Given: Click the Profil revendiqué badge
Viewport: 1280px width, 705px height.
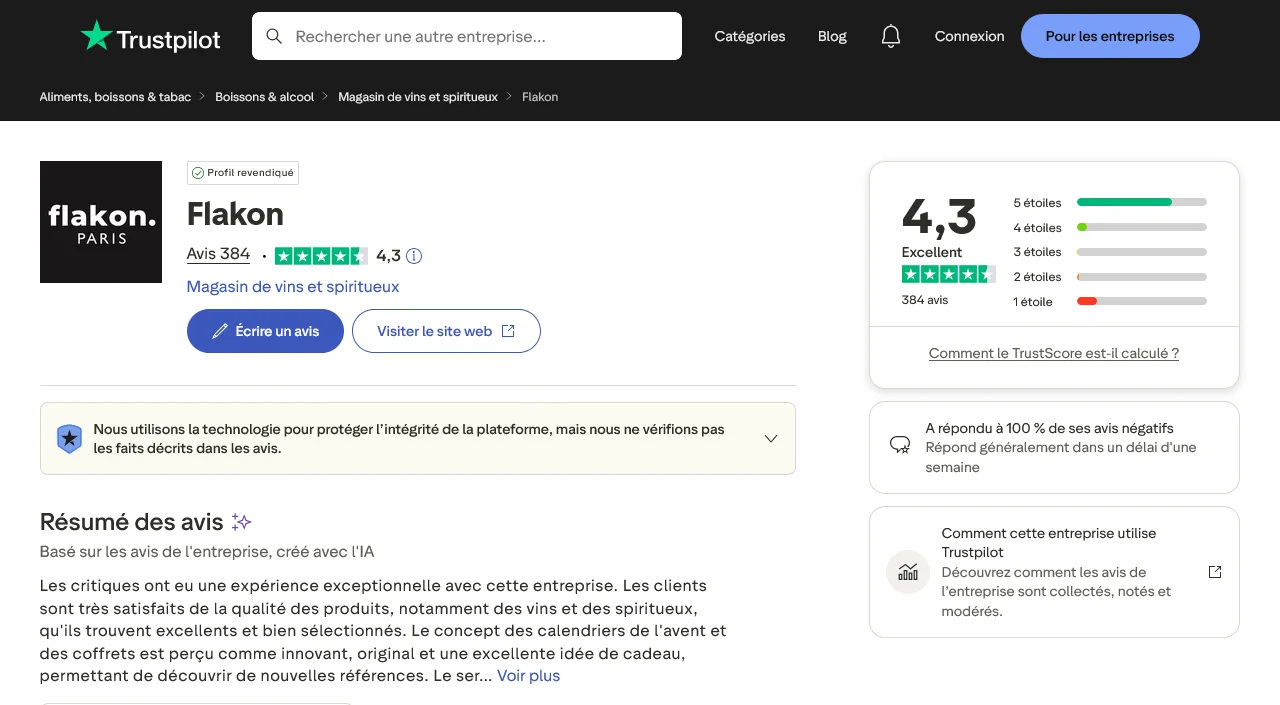Looking at the screenshot, I should [x=242, y=172].
